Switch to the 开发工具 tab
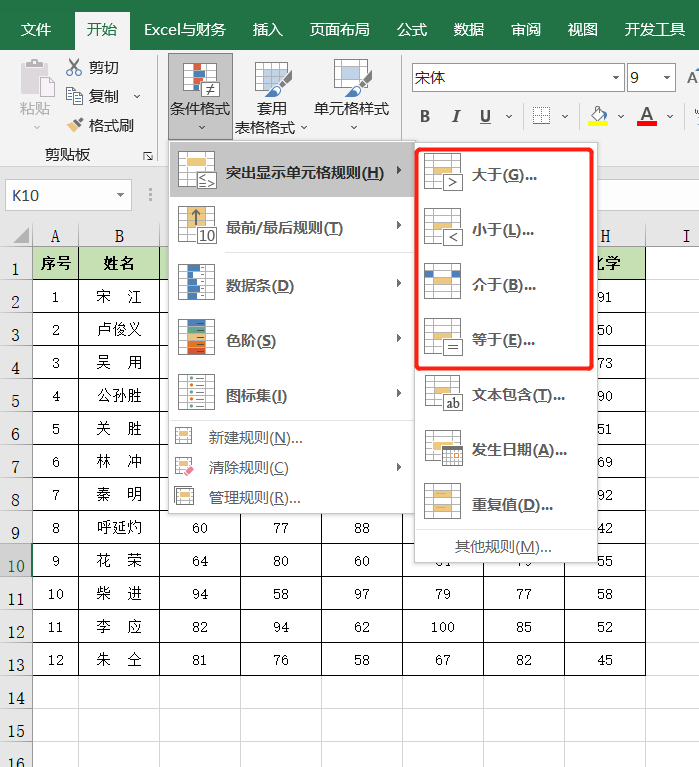699x767 pixels. click(654, 30)
